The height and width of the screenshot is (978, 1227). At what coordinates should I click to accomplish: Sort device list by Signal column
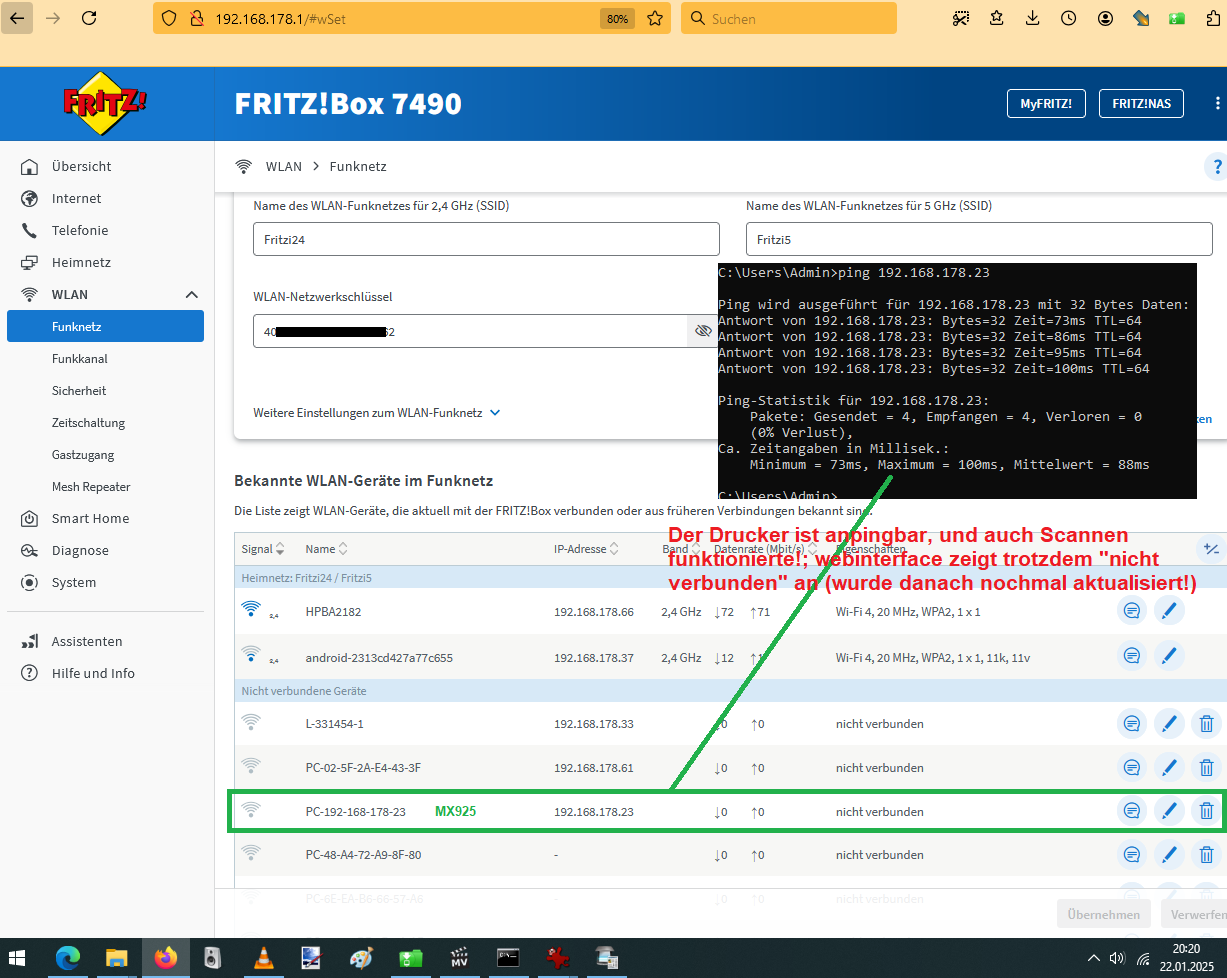point(263,549)
